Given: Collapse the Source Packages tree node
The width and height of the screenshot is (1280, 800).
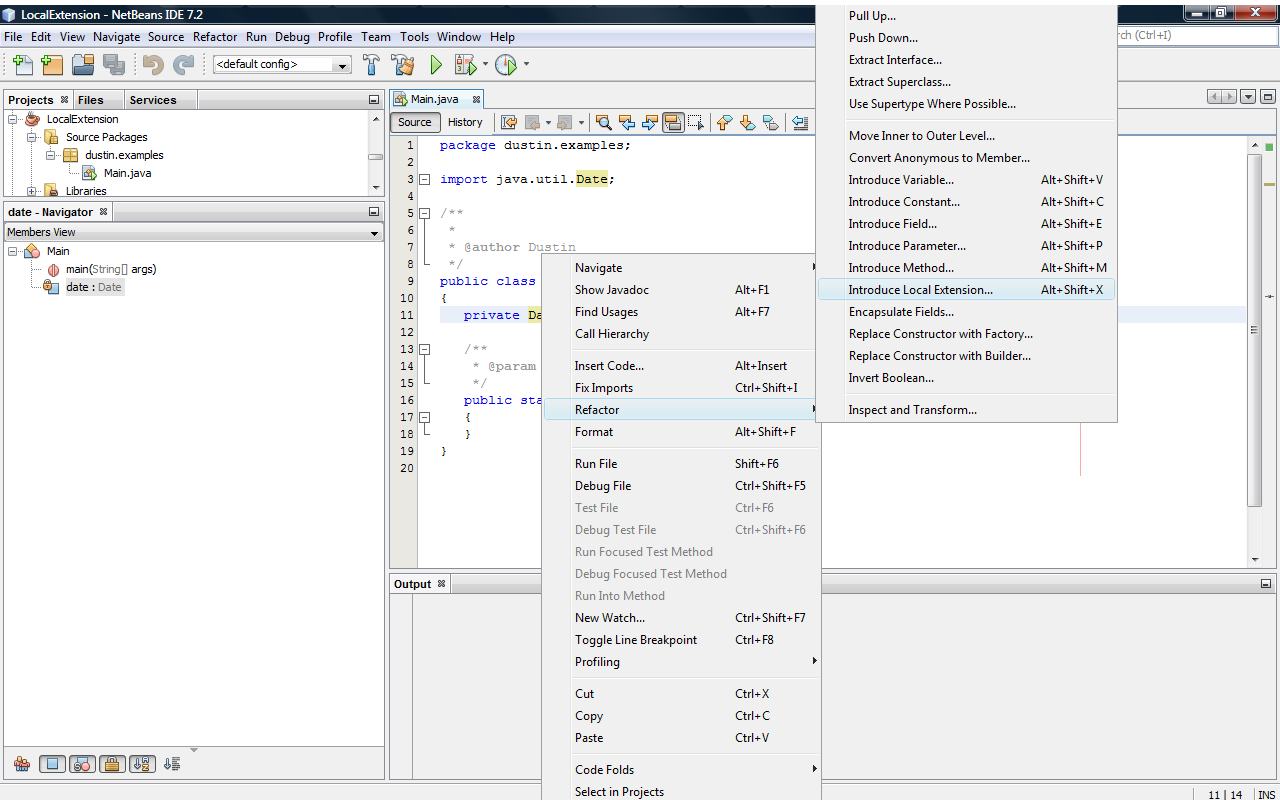Looking at the screenshot, I should point(32,137).
